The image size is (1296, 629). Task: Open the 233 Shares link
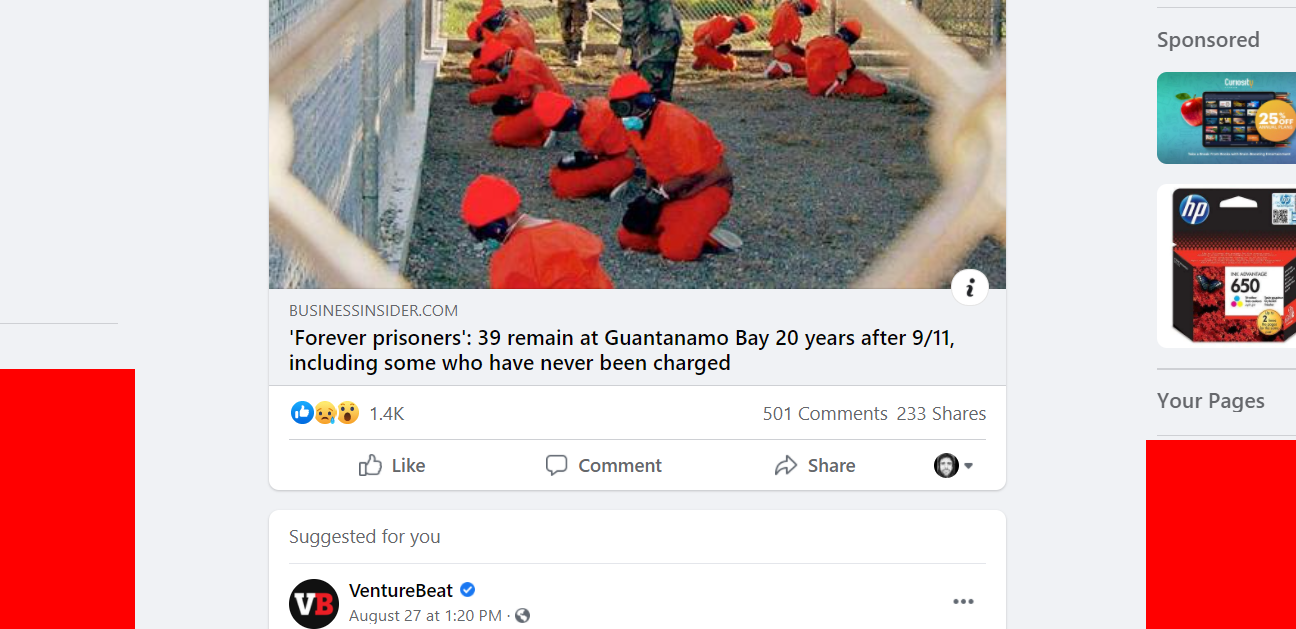tap(941, 413)
